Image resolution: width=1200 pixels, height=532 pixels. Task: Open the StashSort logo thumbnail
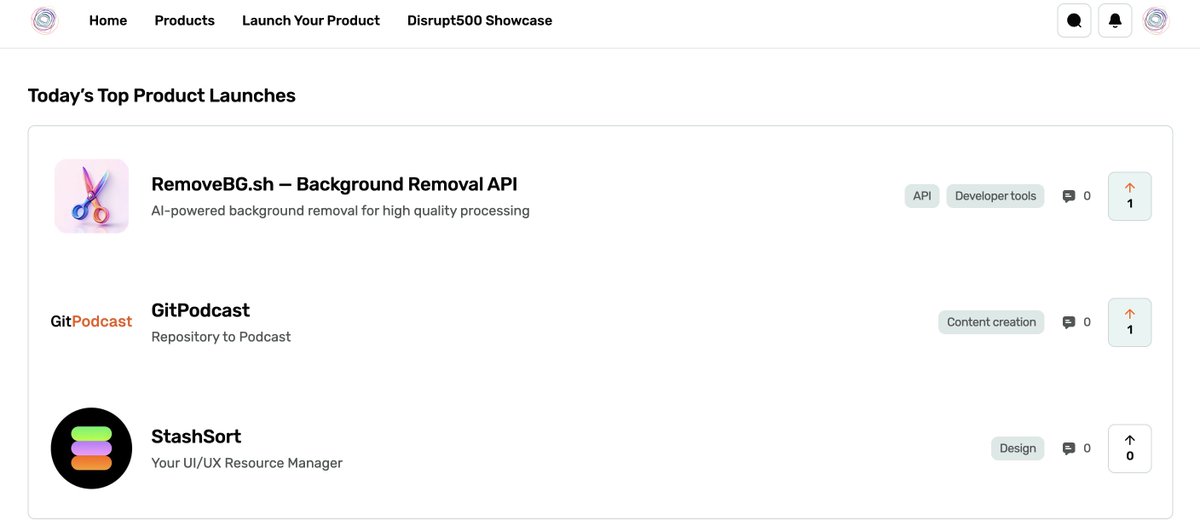pos(91,448)
